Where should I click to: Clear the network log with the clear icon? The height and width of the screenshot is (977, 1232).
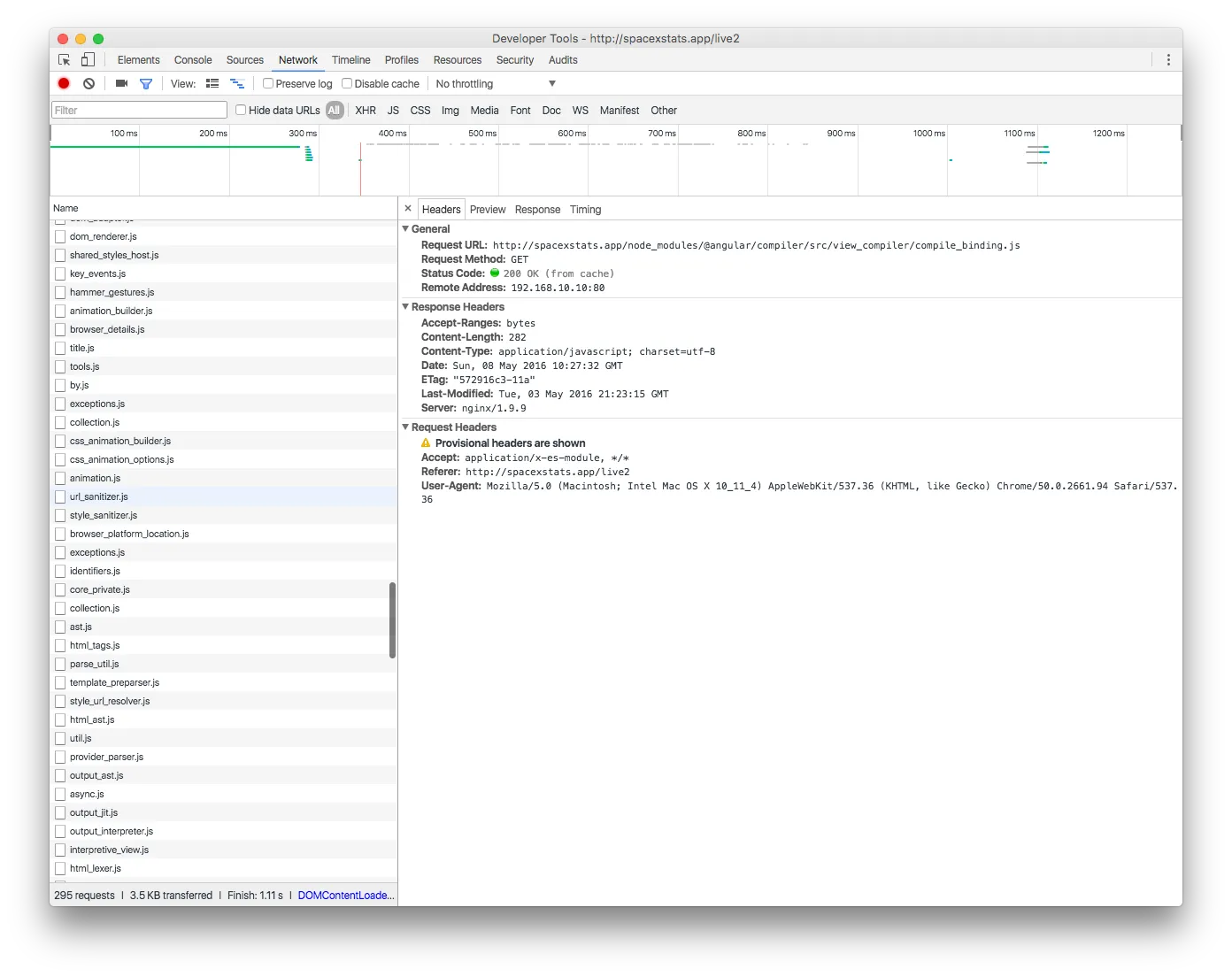pyautogui.click(x=89, y=83)
